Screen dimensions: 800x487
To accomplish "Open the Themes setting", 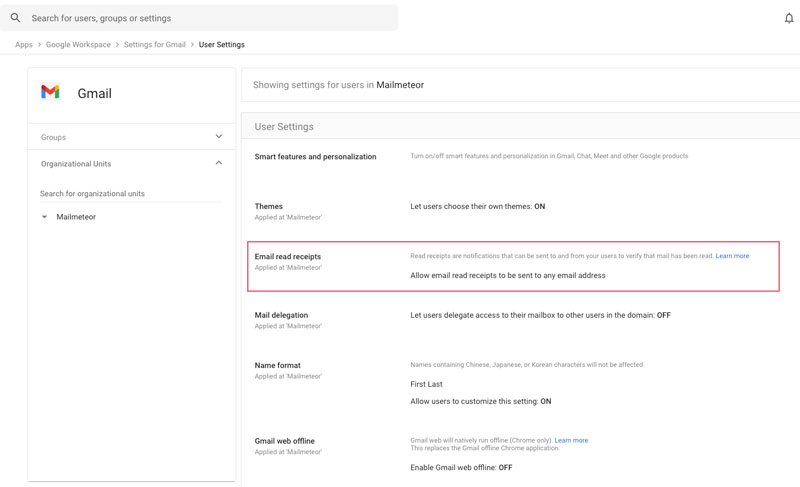I will 268,206.
